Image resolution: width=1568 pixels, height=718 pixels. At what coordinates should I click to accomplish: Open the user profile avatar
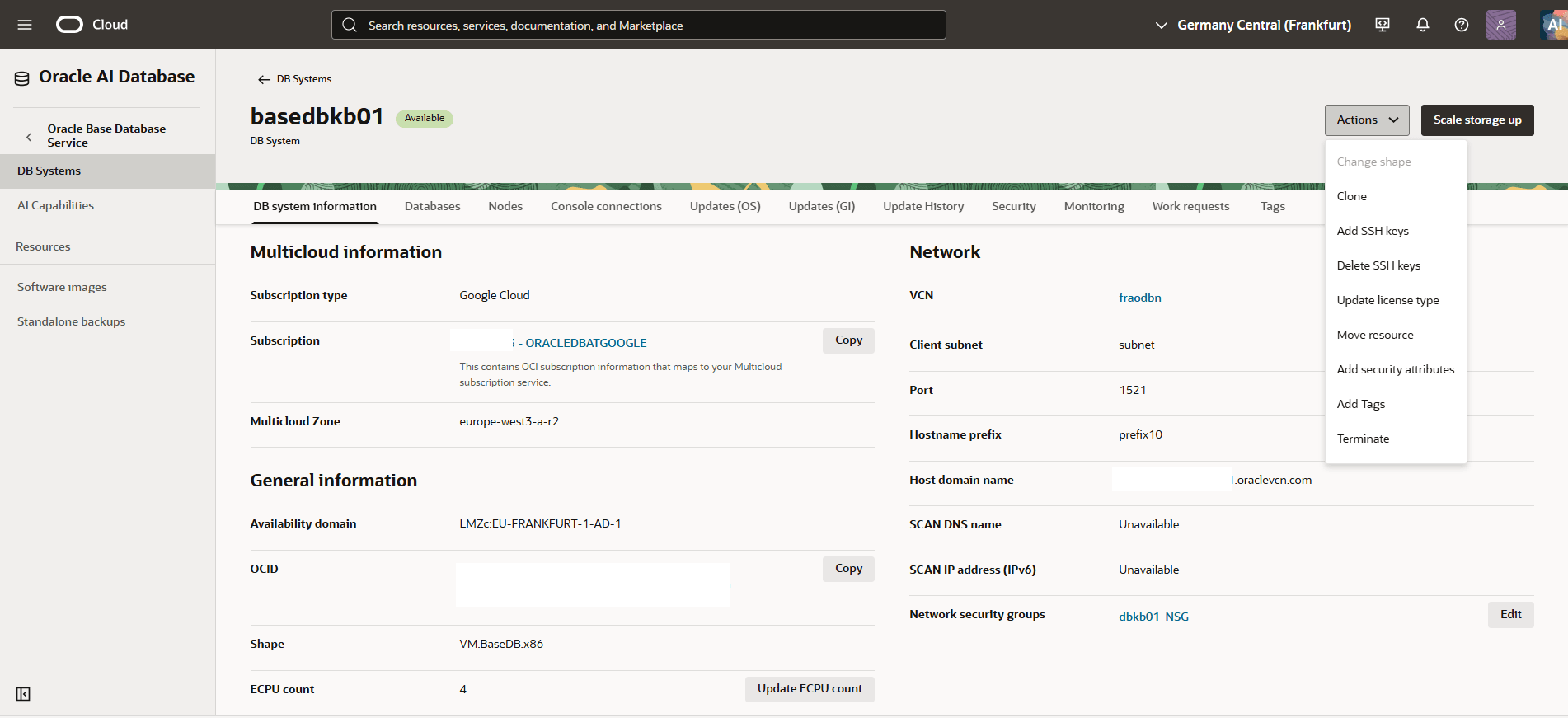pos(1501,25)
